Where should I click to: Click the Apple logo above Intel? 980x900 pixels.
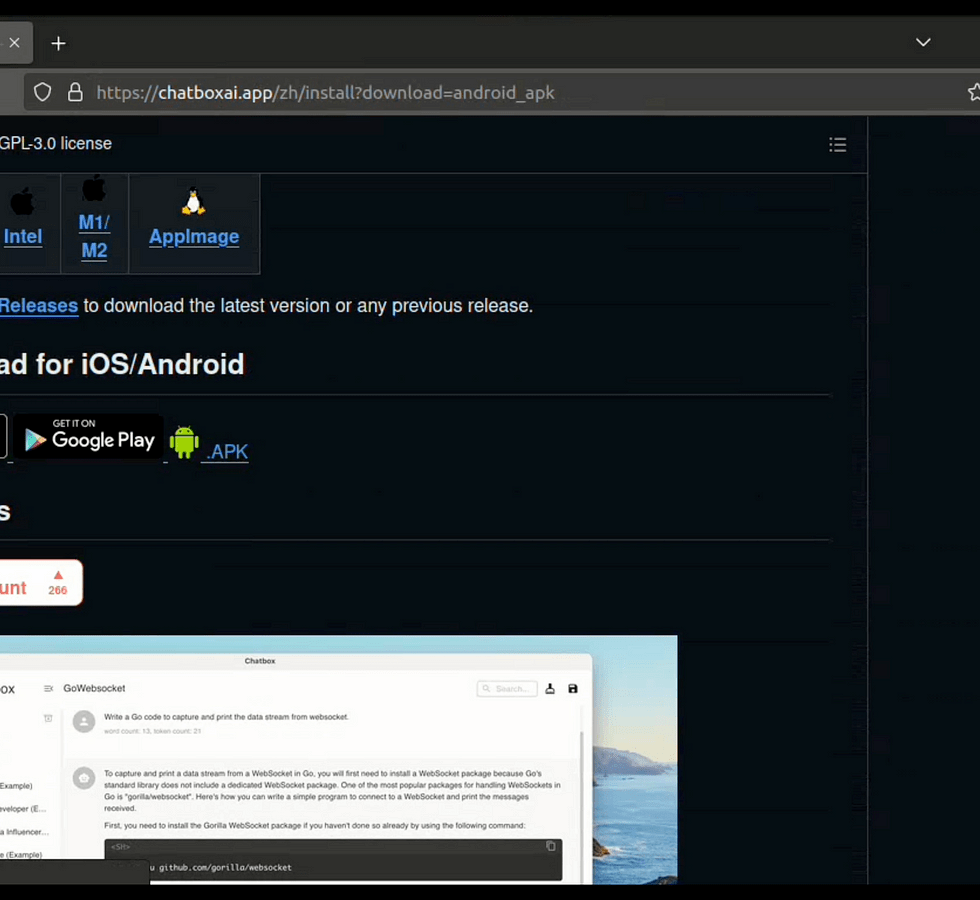coord(22,202)
